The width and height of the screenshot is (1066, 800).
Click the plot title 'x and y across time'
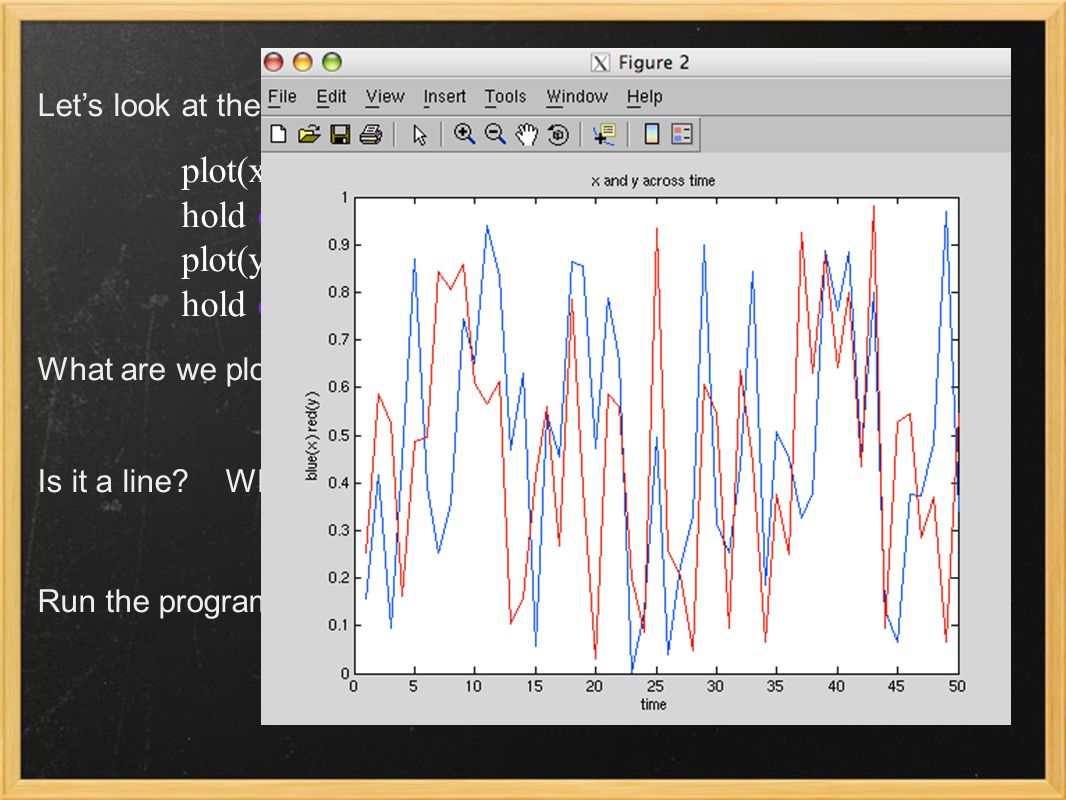[x=653, y=181]
